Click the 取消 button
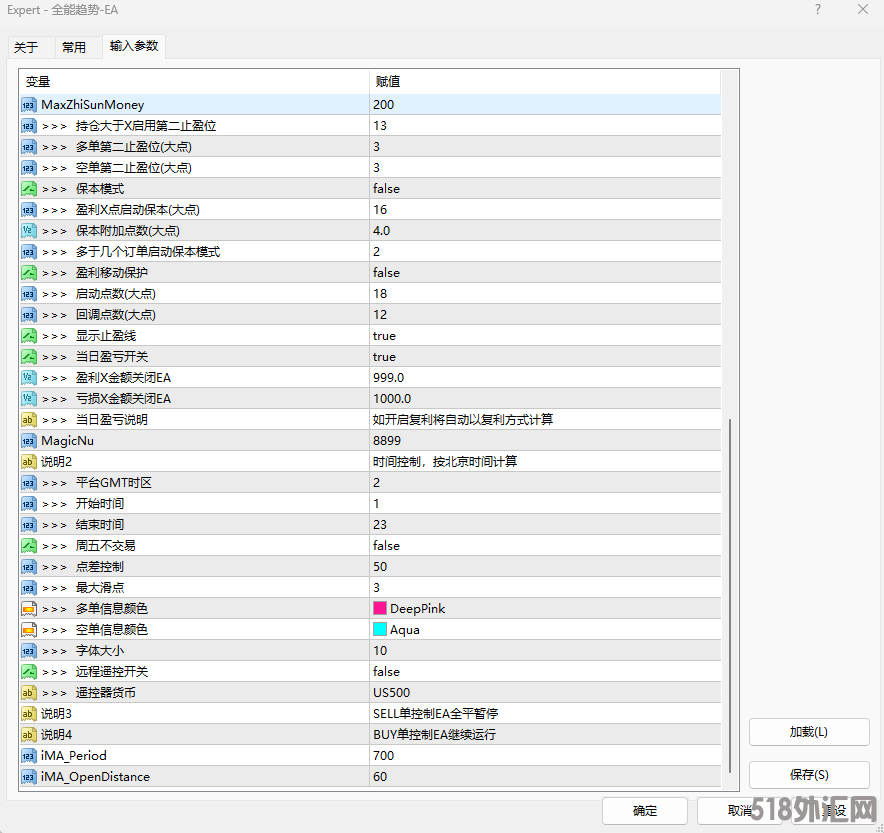The height and width of the screenshot is (833, 884). [740, 811]
